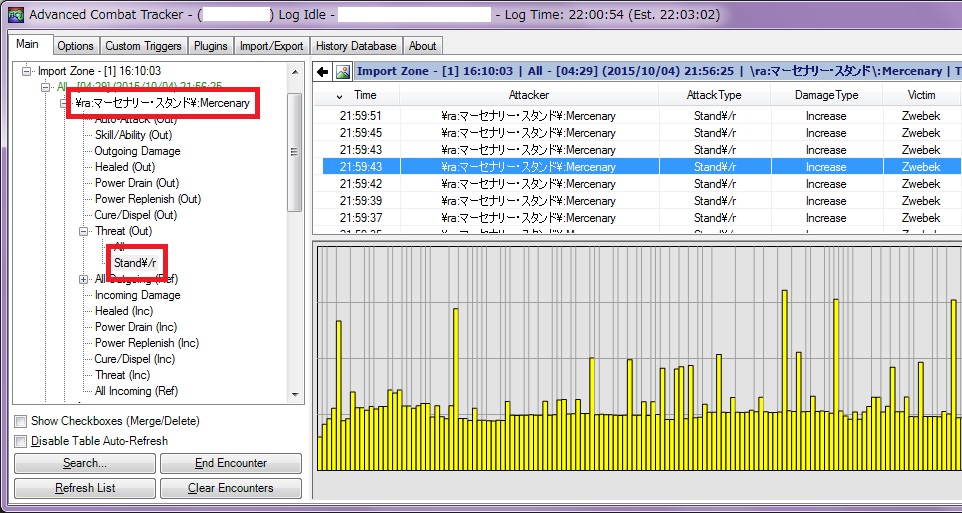Select the Healed (Inc) tree item

click(124, 311)
